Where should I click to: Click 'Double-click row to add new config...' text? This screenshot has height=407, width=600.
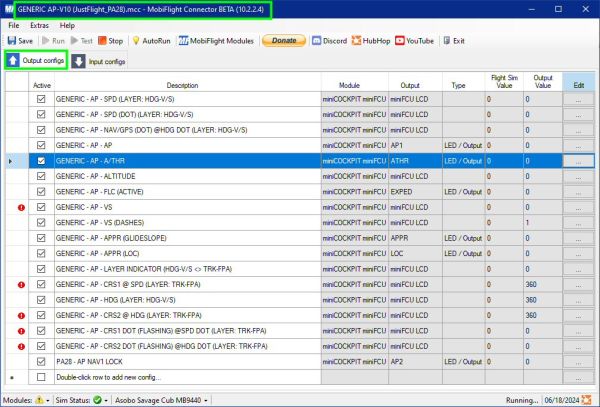(108, 377)
